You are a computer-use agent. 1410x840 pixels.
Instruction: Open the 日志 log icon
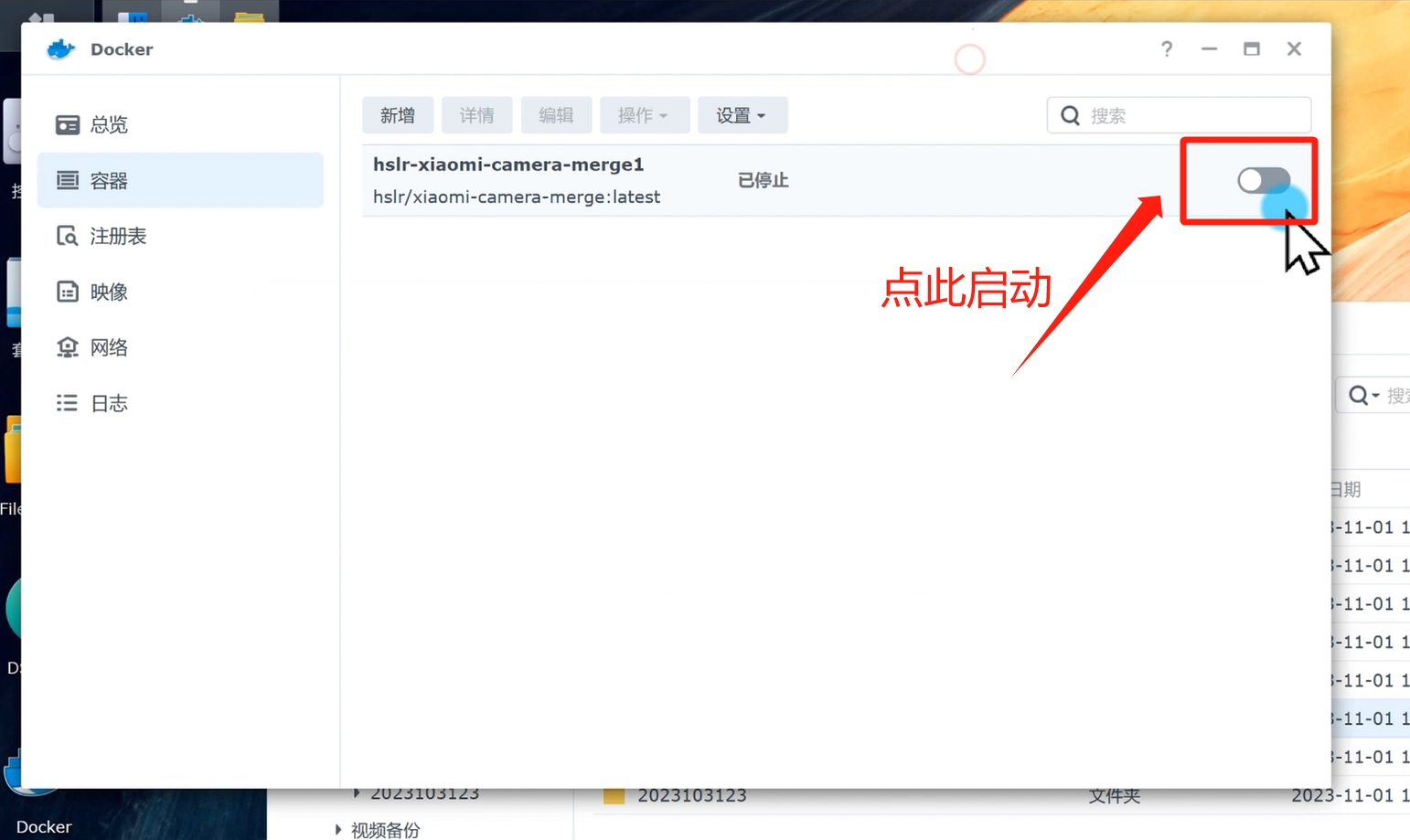tap(68, 403)
